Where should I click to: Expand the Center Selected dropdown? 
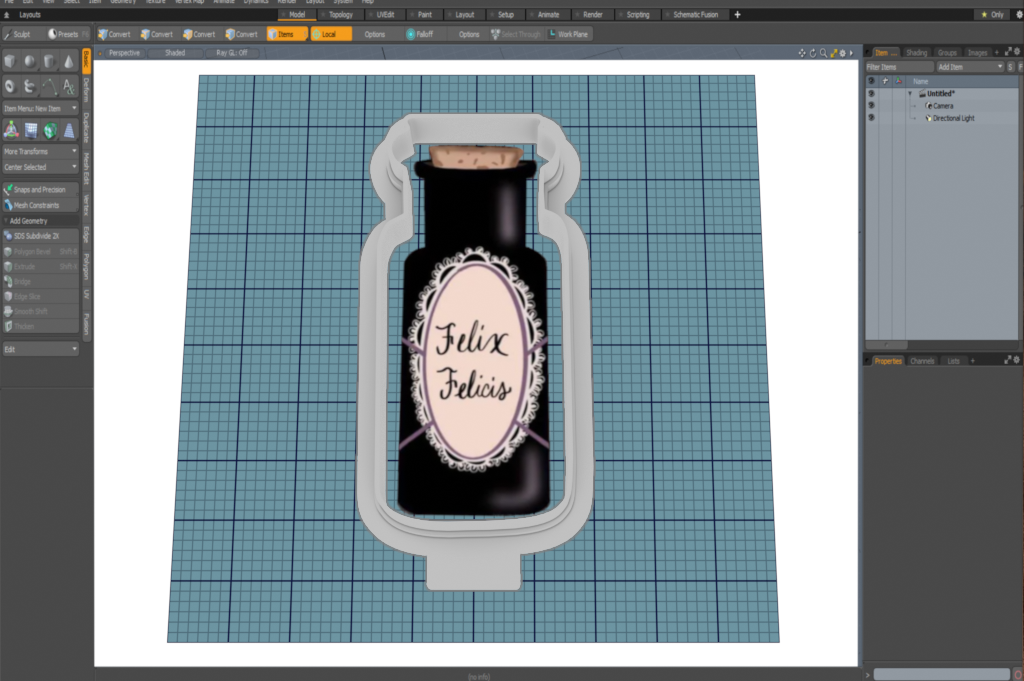point(40,167)
